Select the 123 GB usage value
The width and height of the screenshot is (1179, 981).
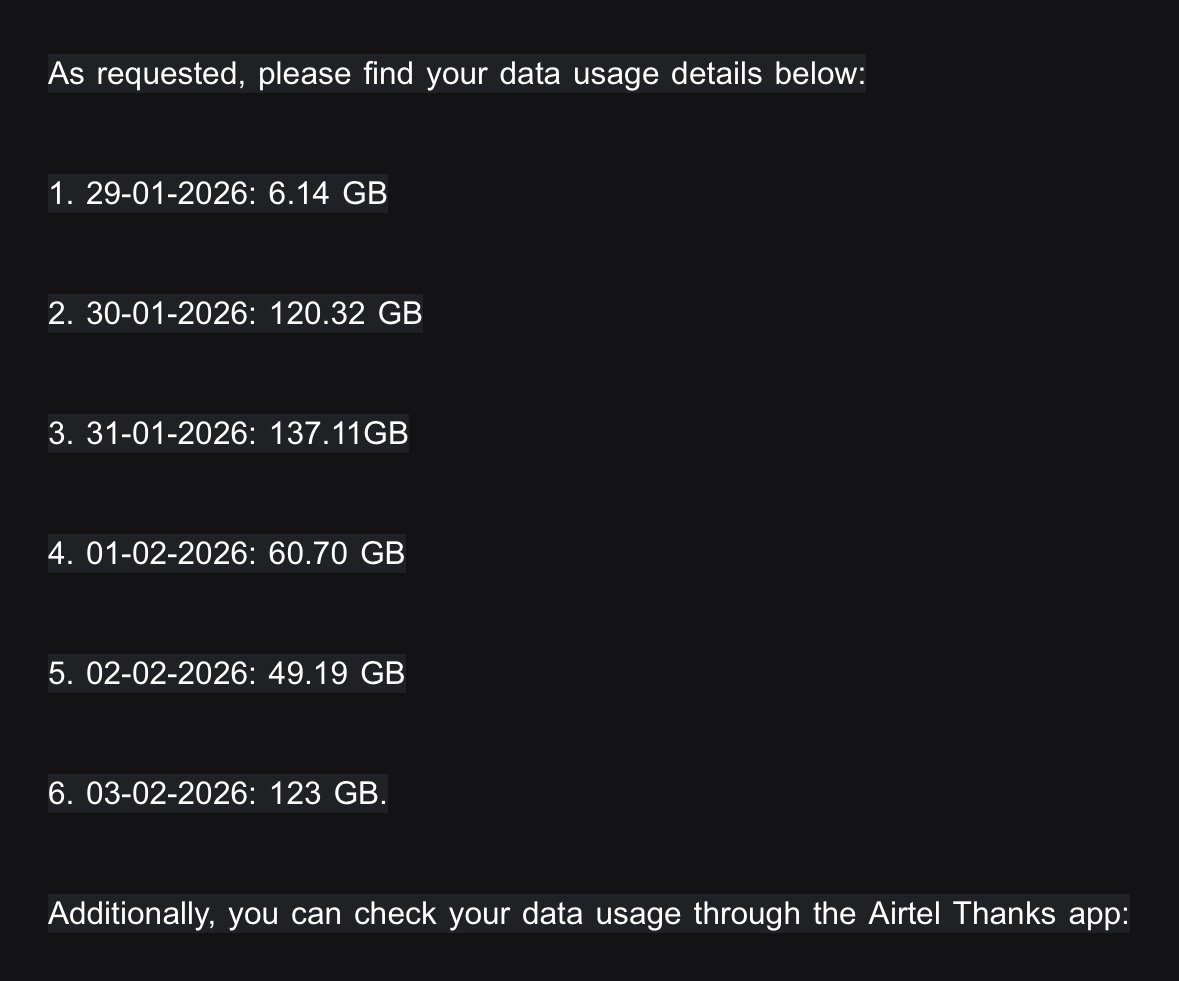pos(326,793)
